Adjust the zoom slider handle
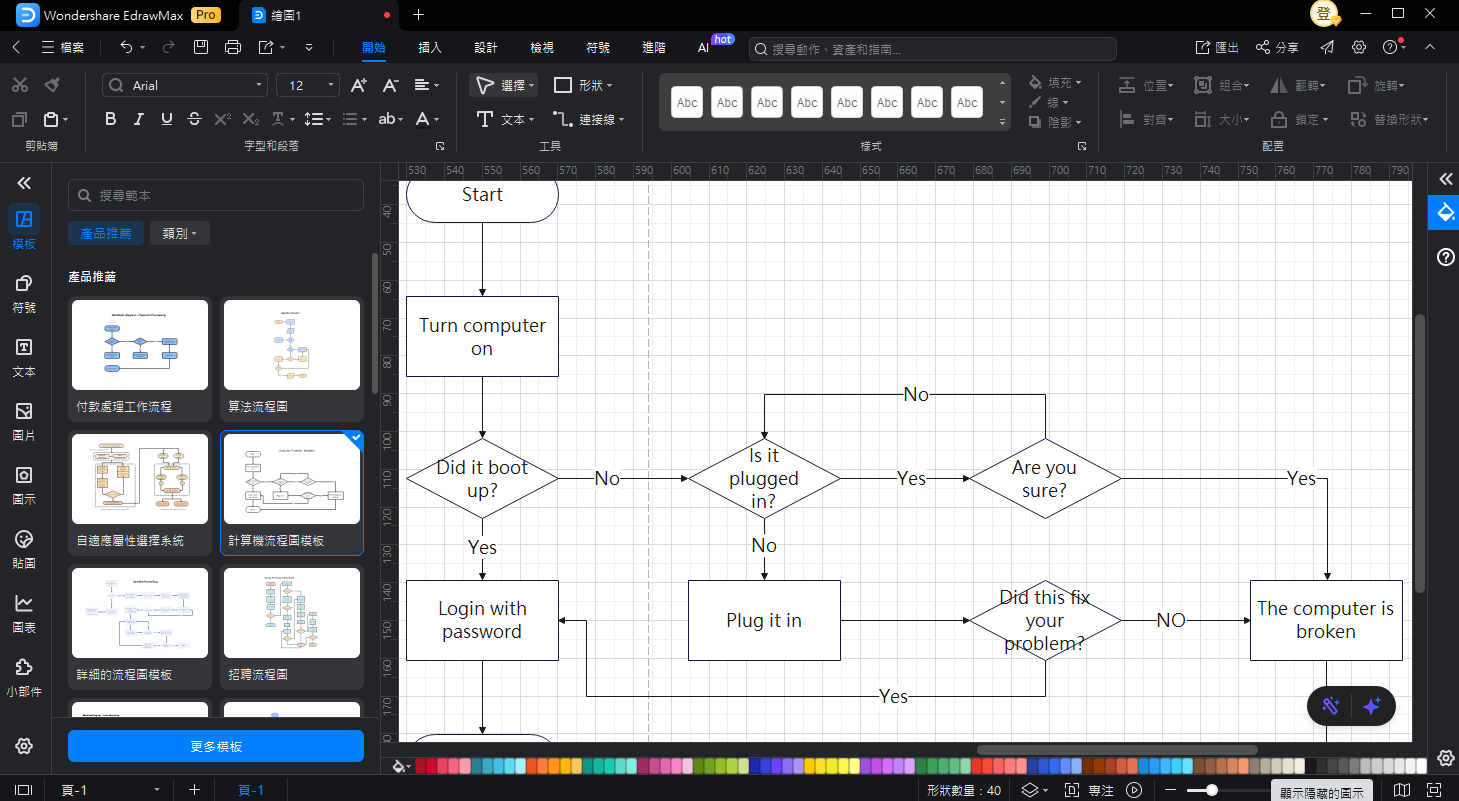This screenshot has height=801, width=1459. point(1212,790)
